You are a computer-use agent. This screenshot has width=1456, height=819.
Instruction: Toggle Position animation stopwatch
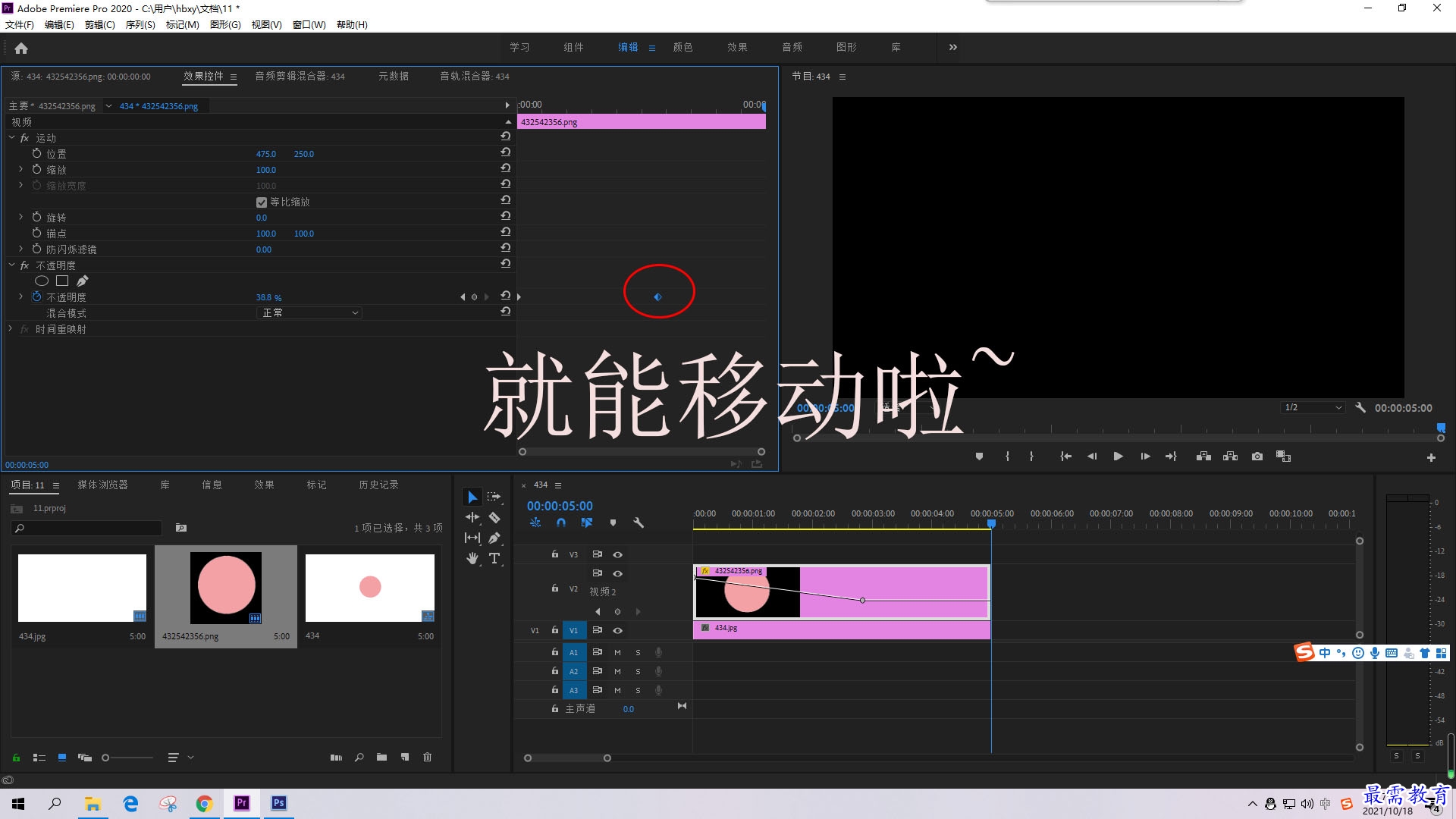(x=36, y=153)
